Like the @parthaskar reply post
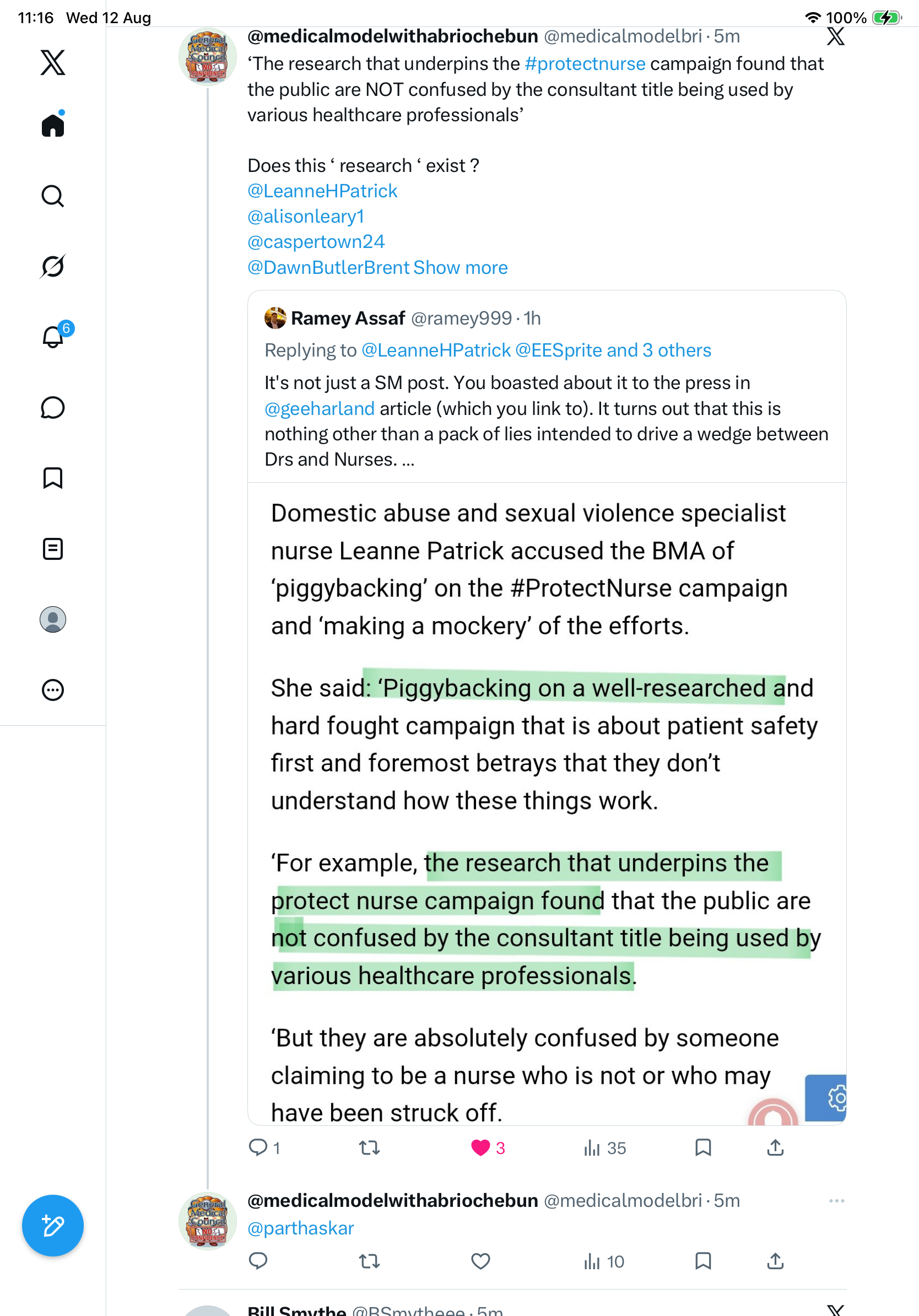The image size is (919, 1316). tap(480, 1261)
